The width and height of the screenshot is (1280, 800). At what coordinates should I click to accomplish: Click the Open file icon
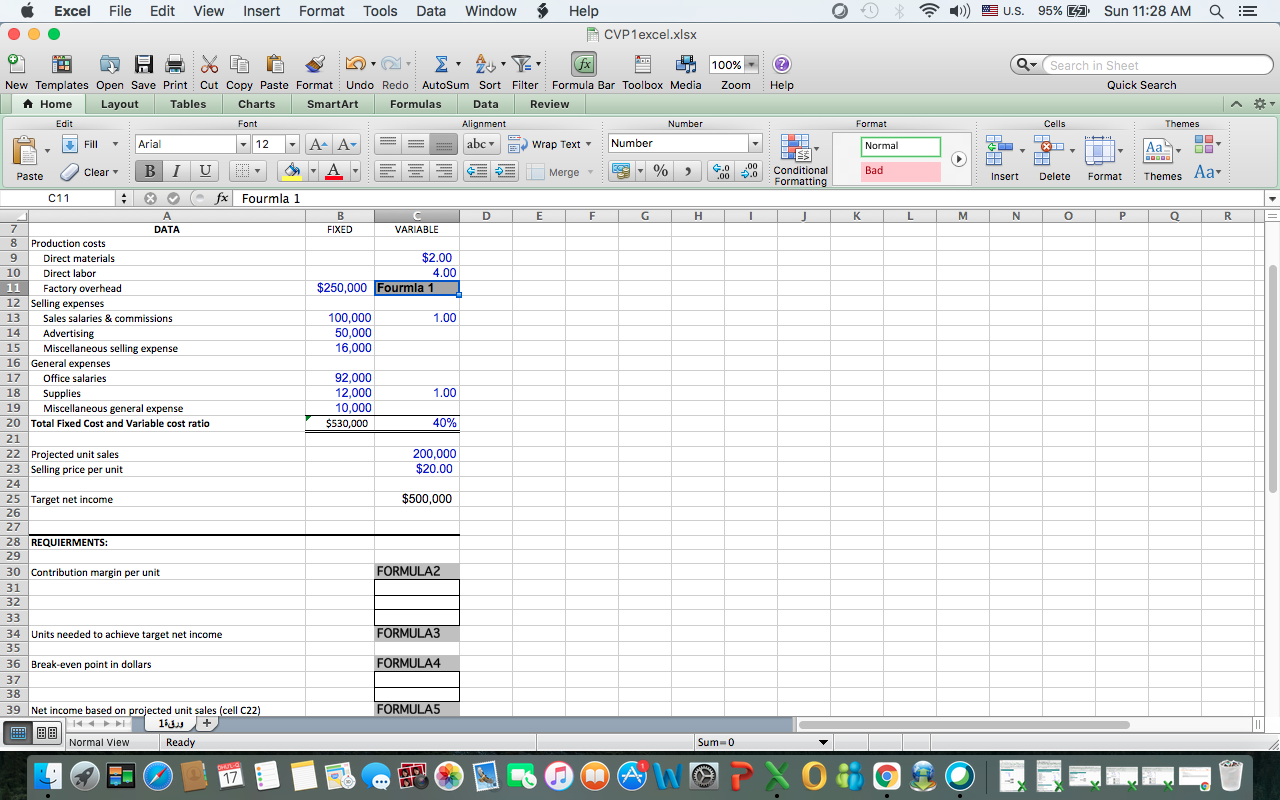(110, 64)
